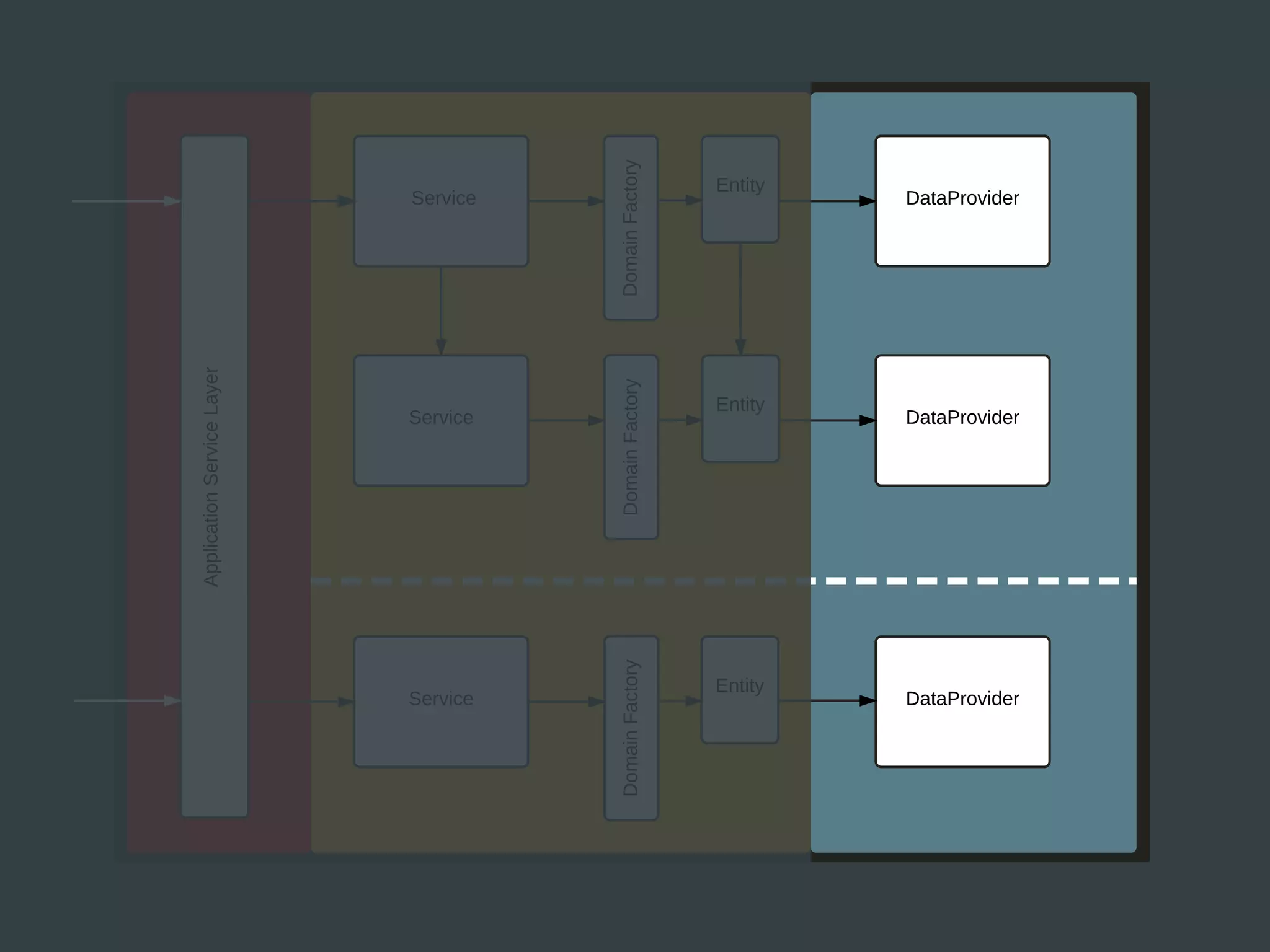
Task: Click the bottom DataProvider box
Action: pos(962,701)
